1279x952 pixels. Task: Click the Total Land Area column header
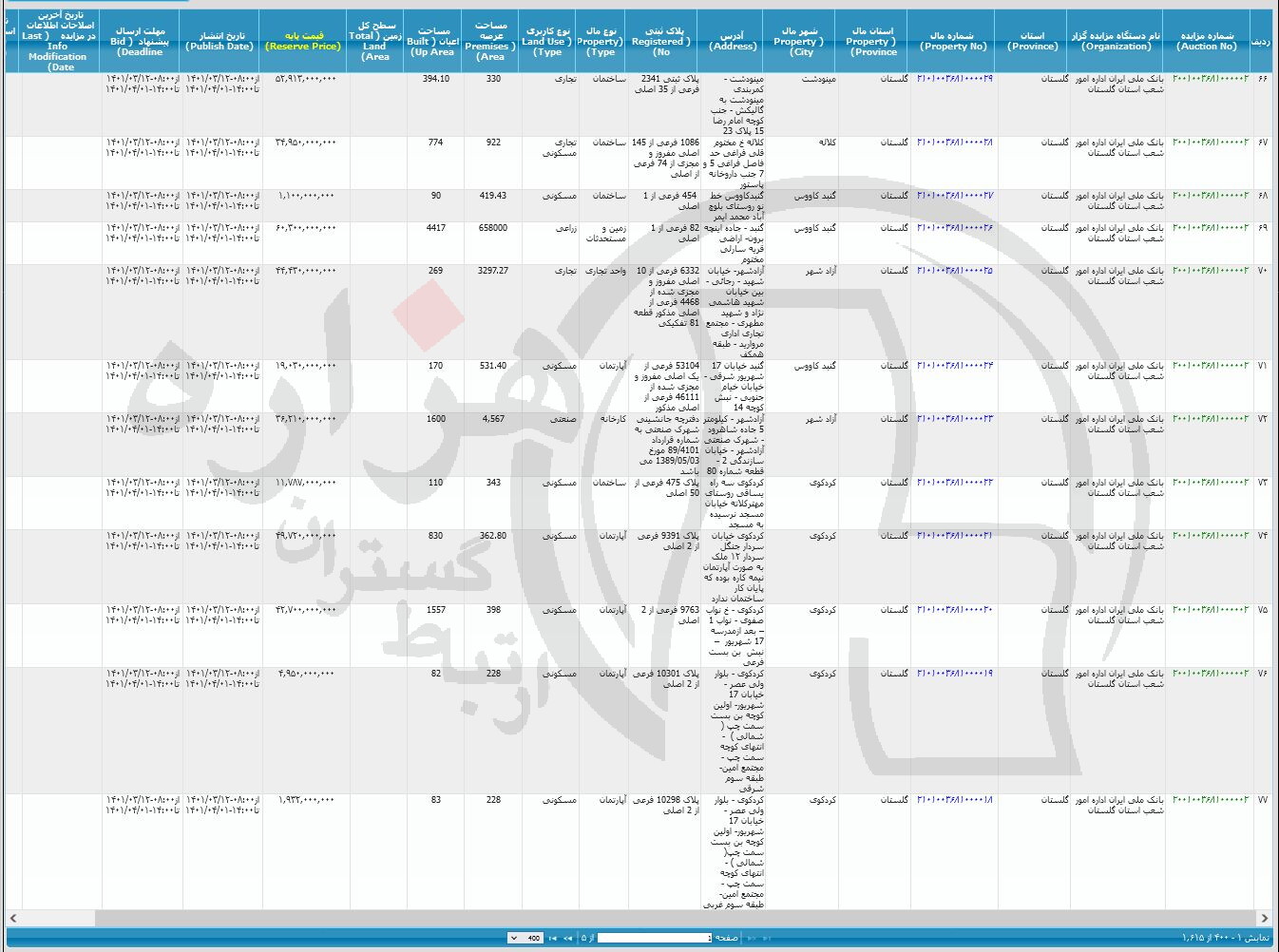(x=374, y=41)
